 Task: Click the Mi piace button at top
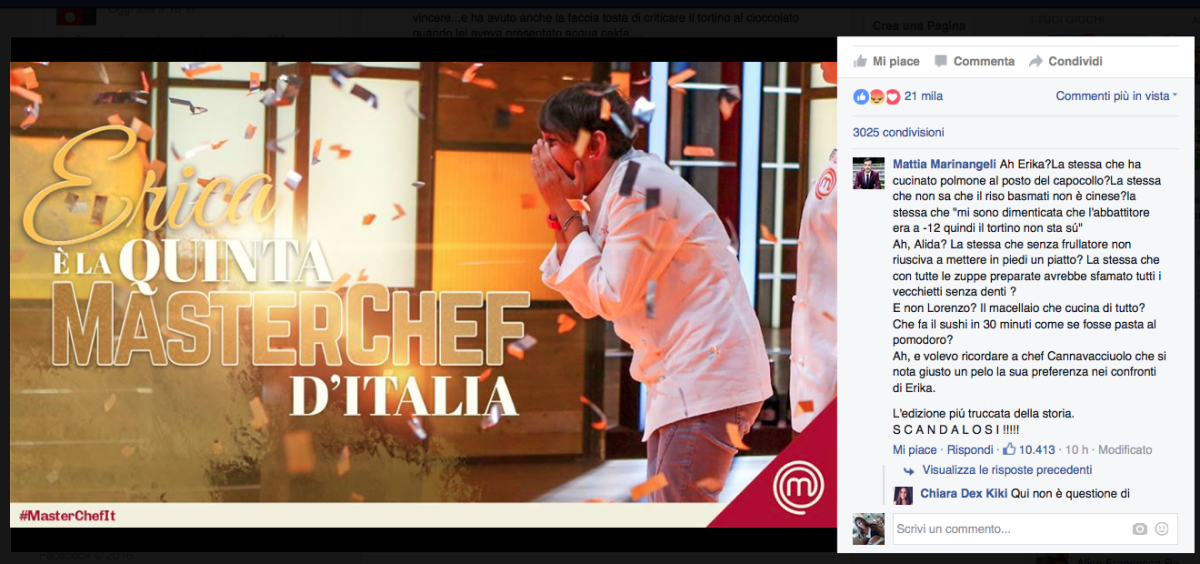tap(886, 61)
